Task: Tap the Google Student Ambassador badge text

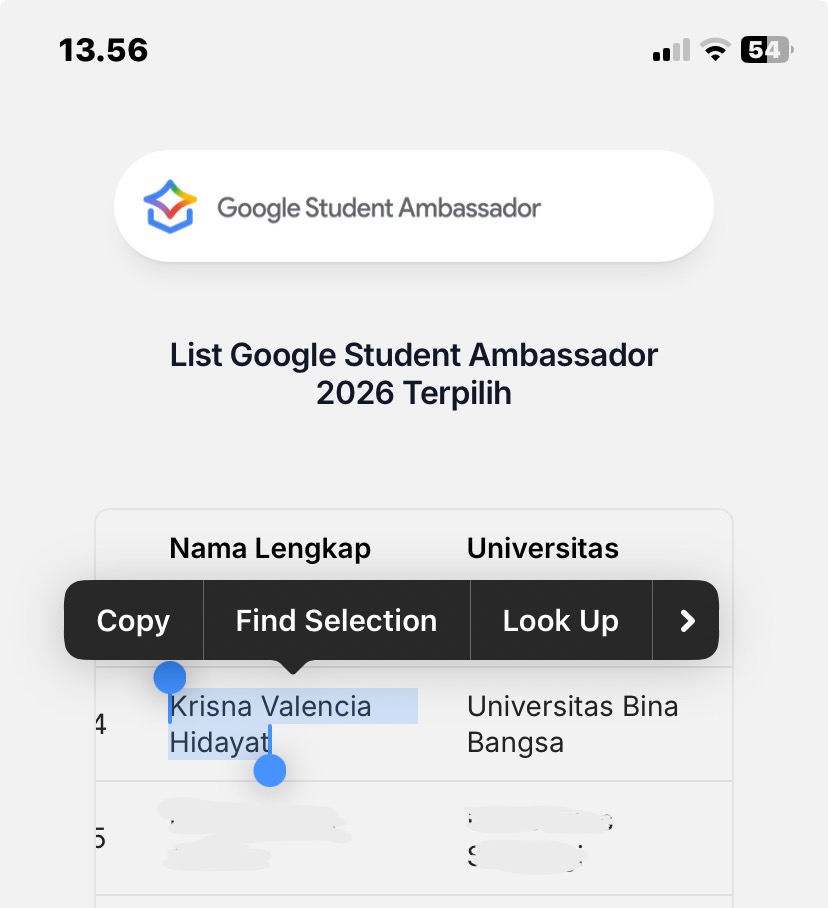Action: (379, 208)
